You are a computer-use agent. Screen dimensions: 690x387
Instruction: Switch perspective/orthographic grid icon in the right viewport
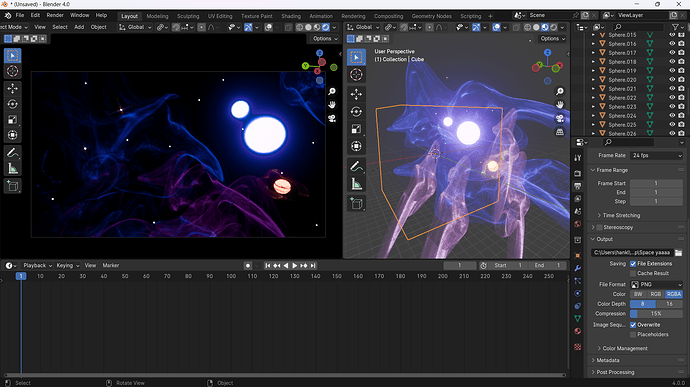point(559,132)
